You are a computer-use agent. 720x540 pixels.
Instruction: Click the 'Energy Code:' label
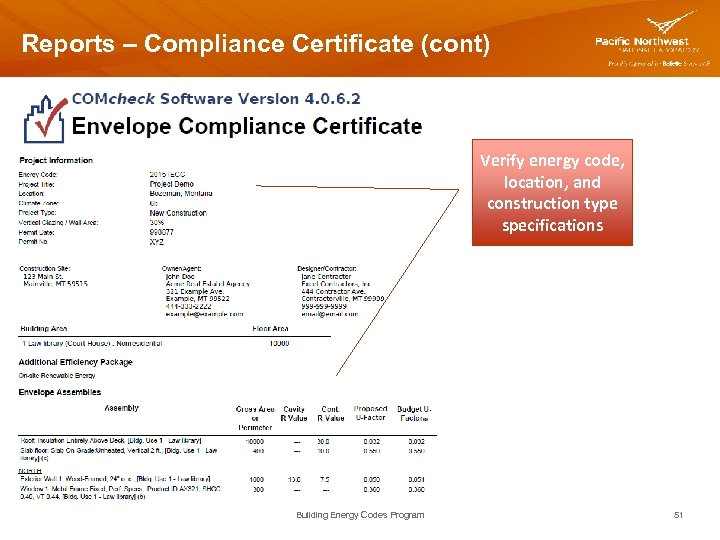tap(38, 174)
